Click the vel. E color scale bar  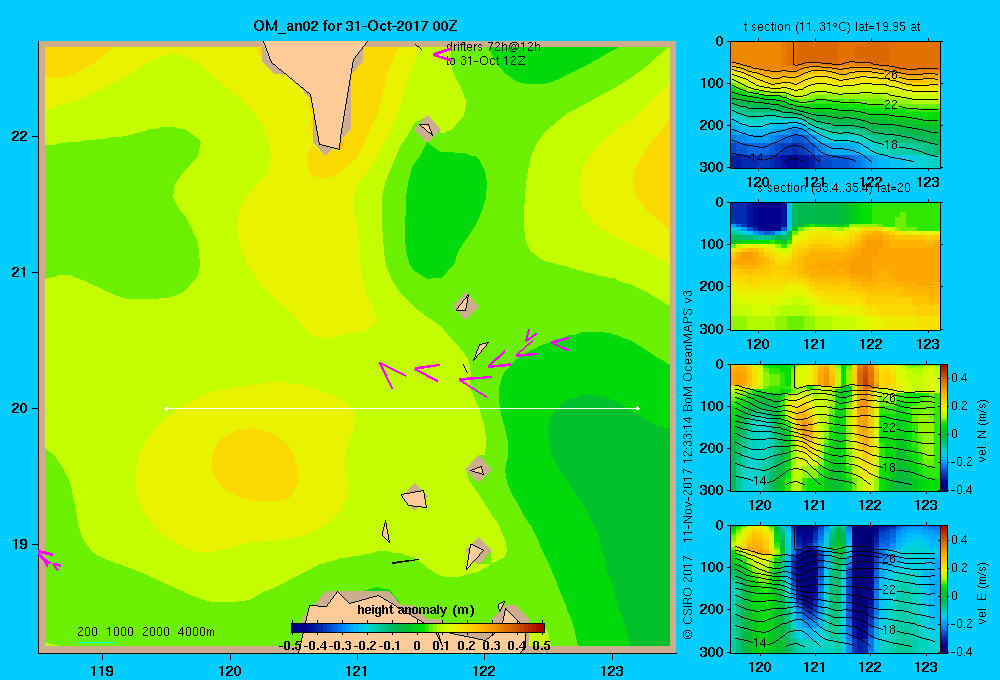click(x=945, y=589)
